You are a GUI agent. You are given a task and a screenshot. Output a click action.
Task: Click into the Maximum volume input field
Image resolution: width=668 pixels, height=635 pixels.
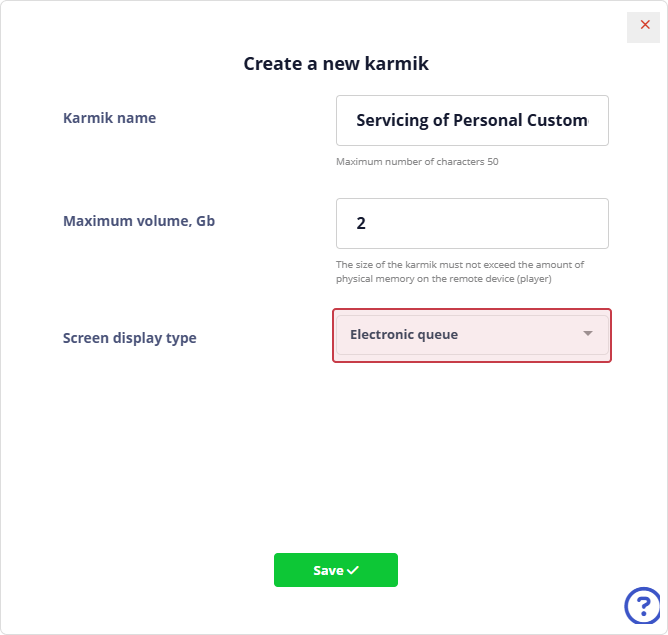(x=472, y=223)
